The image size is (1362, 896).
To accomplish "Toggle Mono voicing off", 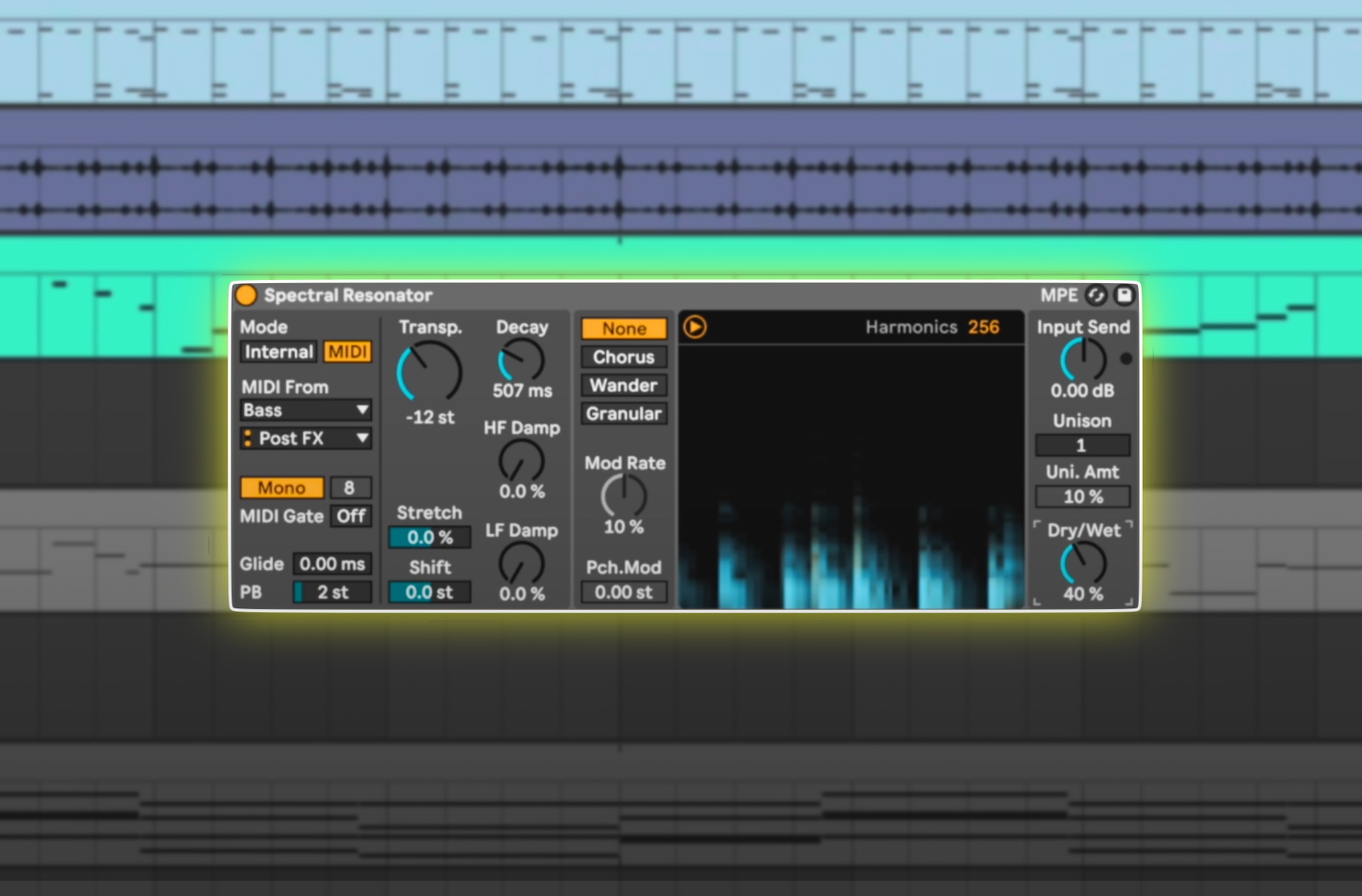I will click(281, 487).
